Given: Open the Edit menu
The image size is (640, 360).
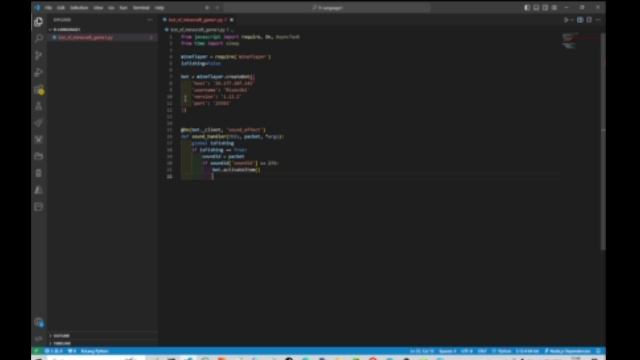Looking at the screenshot, I should pos(61,8).
